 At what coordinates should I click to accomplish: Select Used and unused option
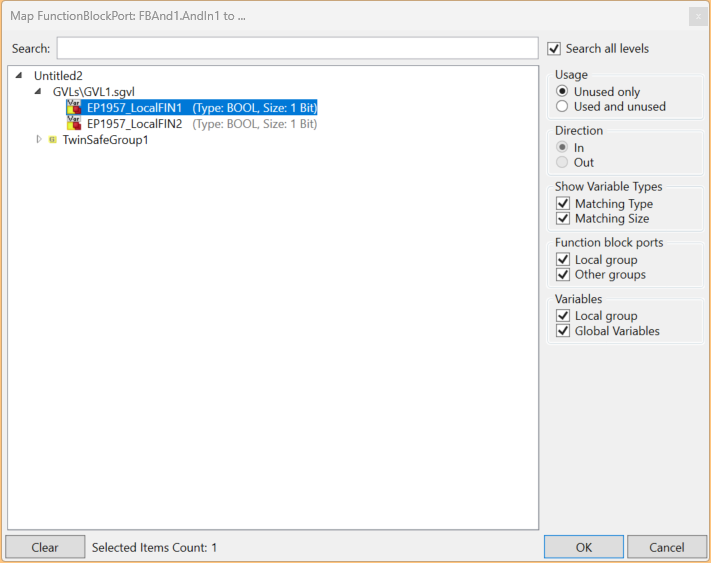pos(562,107)
